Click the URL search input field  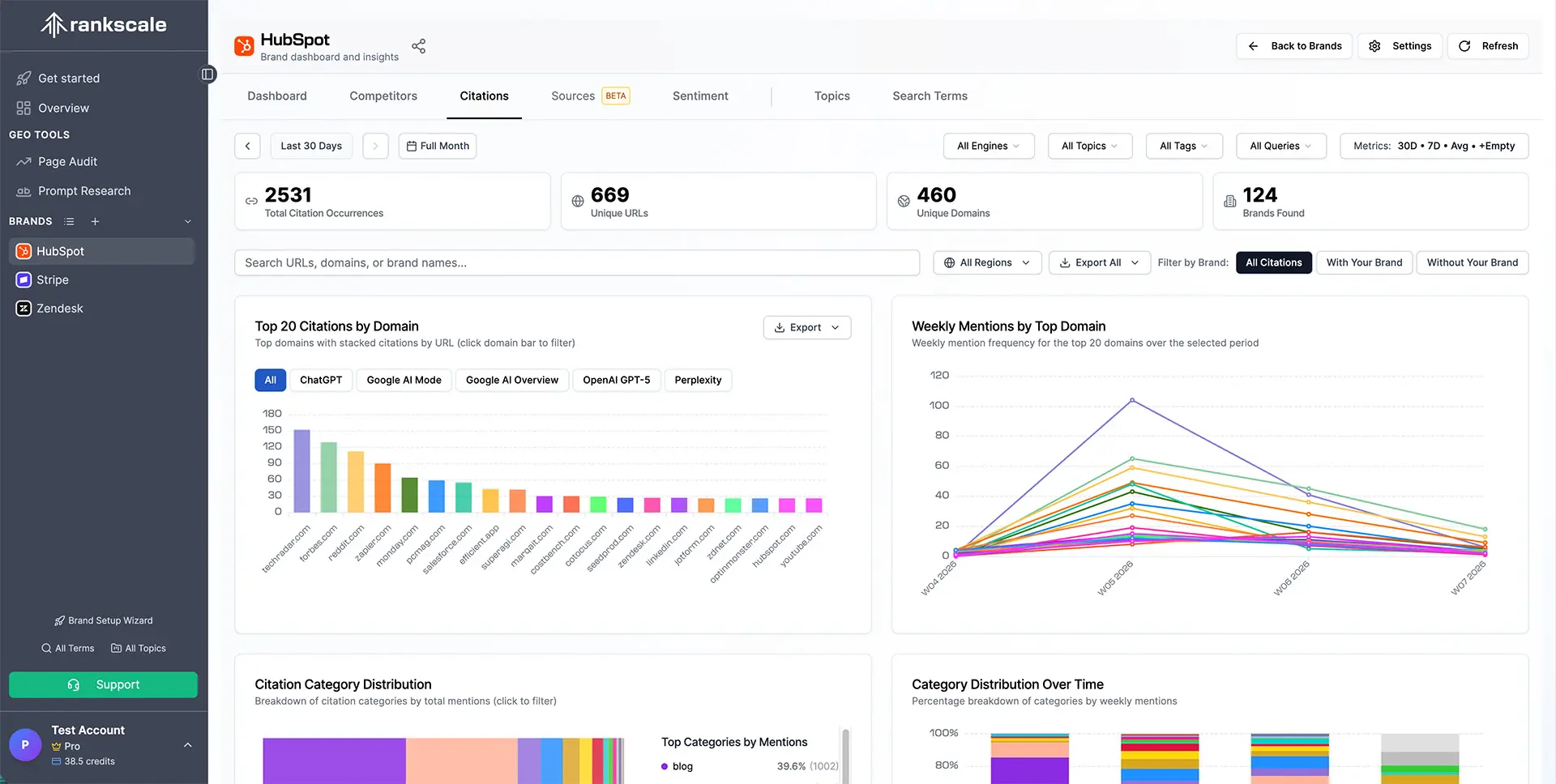[x=576, y=262]
